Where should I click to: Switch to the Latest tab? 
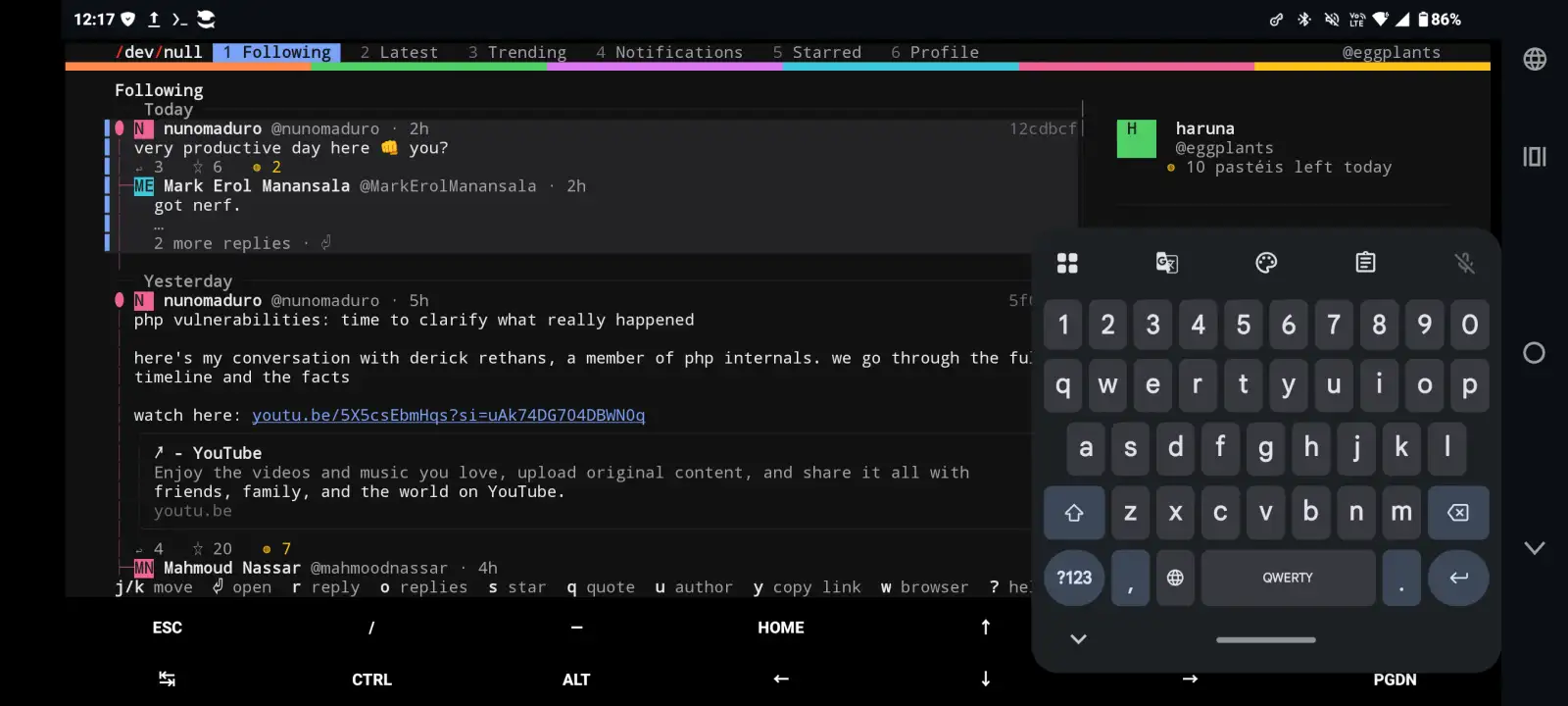(399, 52)
